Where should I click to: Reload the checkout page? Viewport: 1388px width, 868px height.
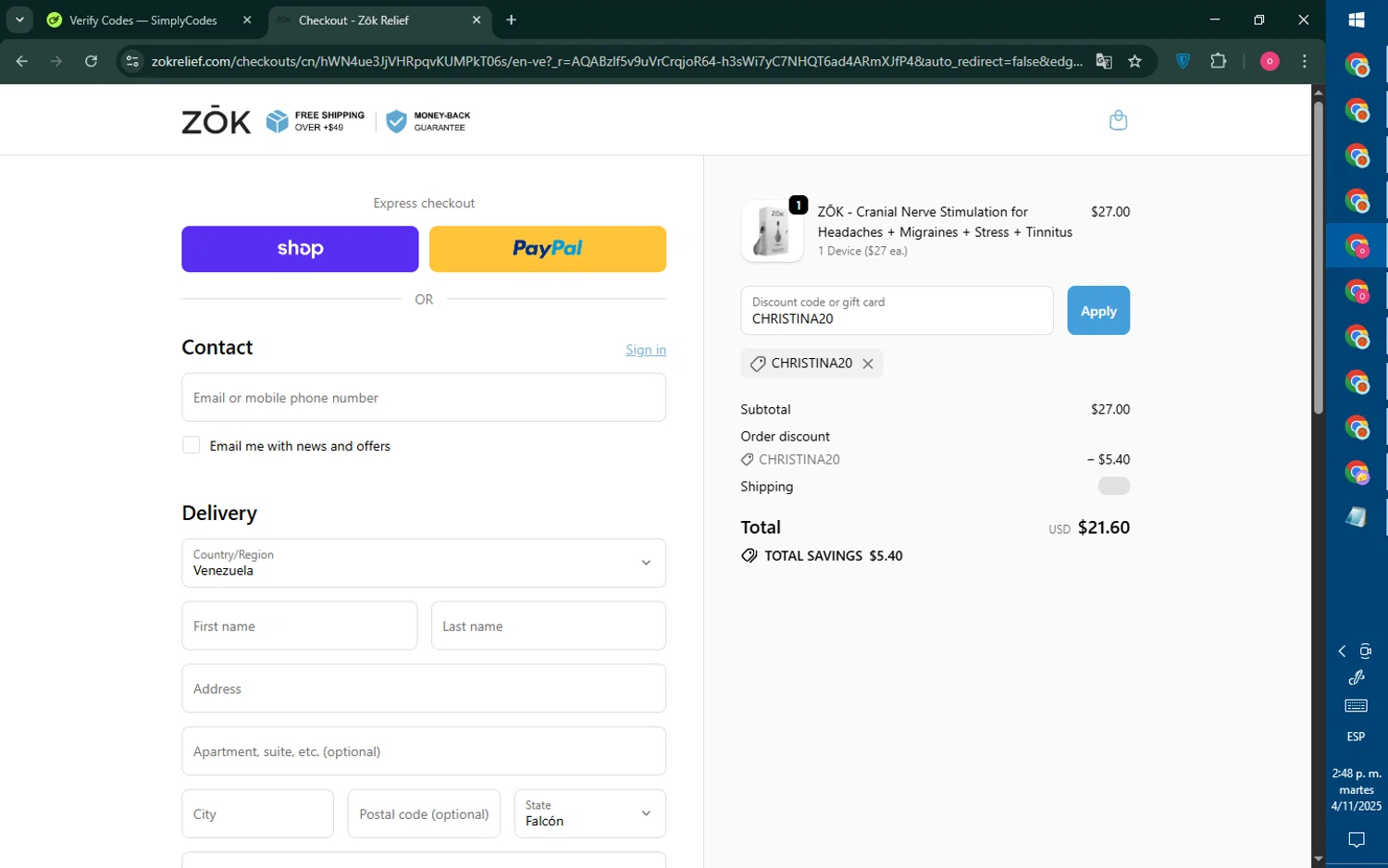(91, 61)
